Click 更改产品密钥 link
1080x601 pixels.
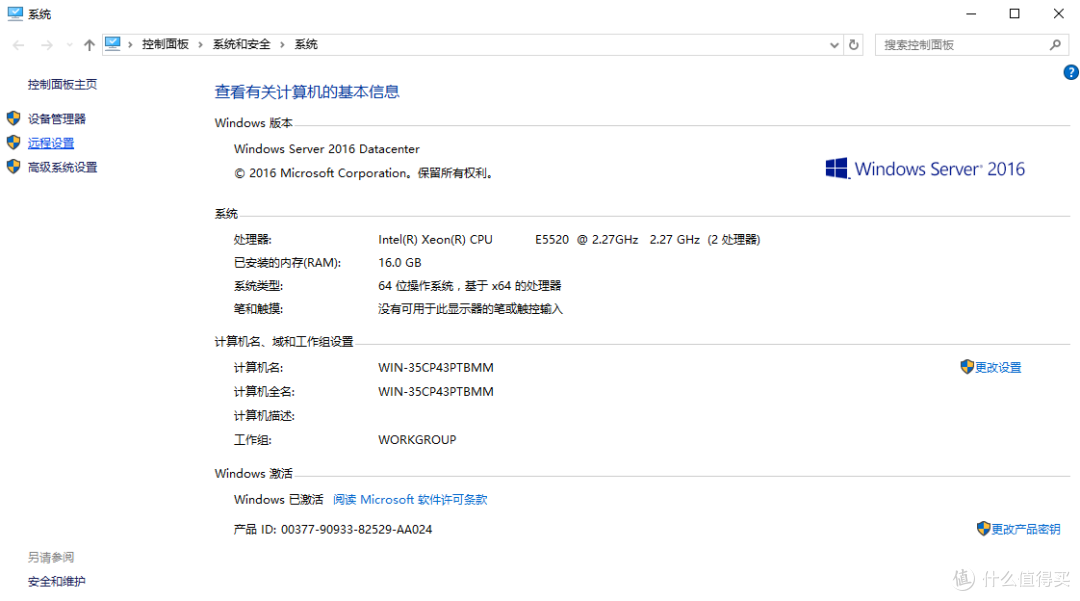(x=1026, y=529)
